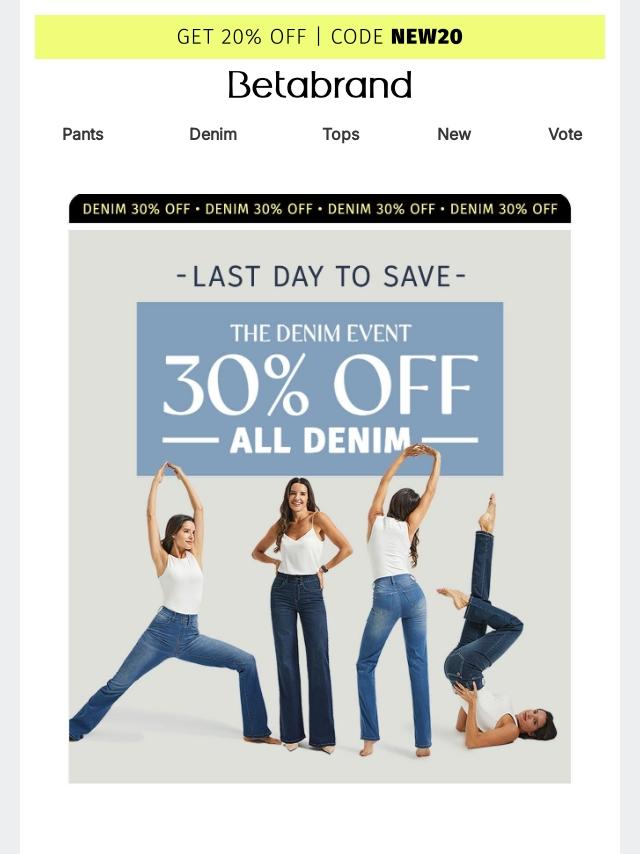Screen dimensions: 640x854
Task: Click the black DENIM 30% OFF ticker strip
Action: coord(320,209)
